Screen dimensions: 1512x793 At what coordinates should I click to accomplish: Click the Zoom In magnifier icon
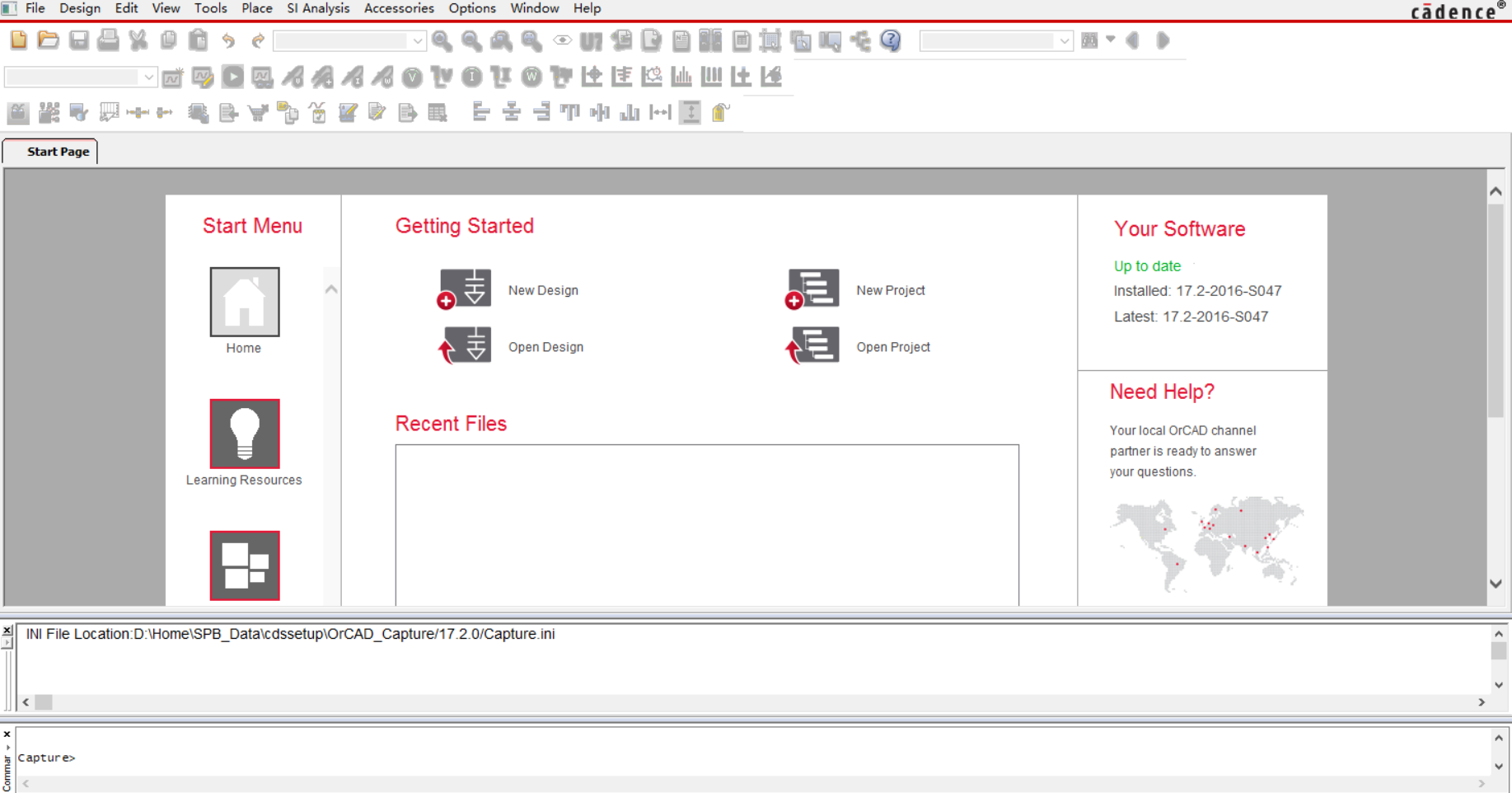point(442,40)
